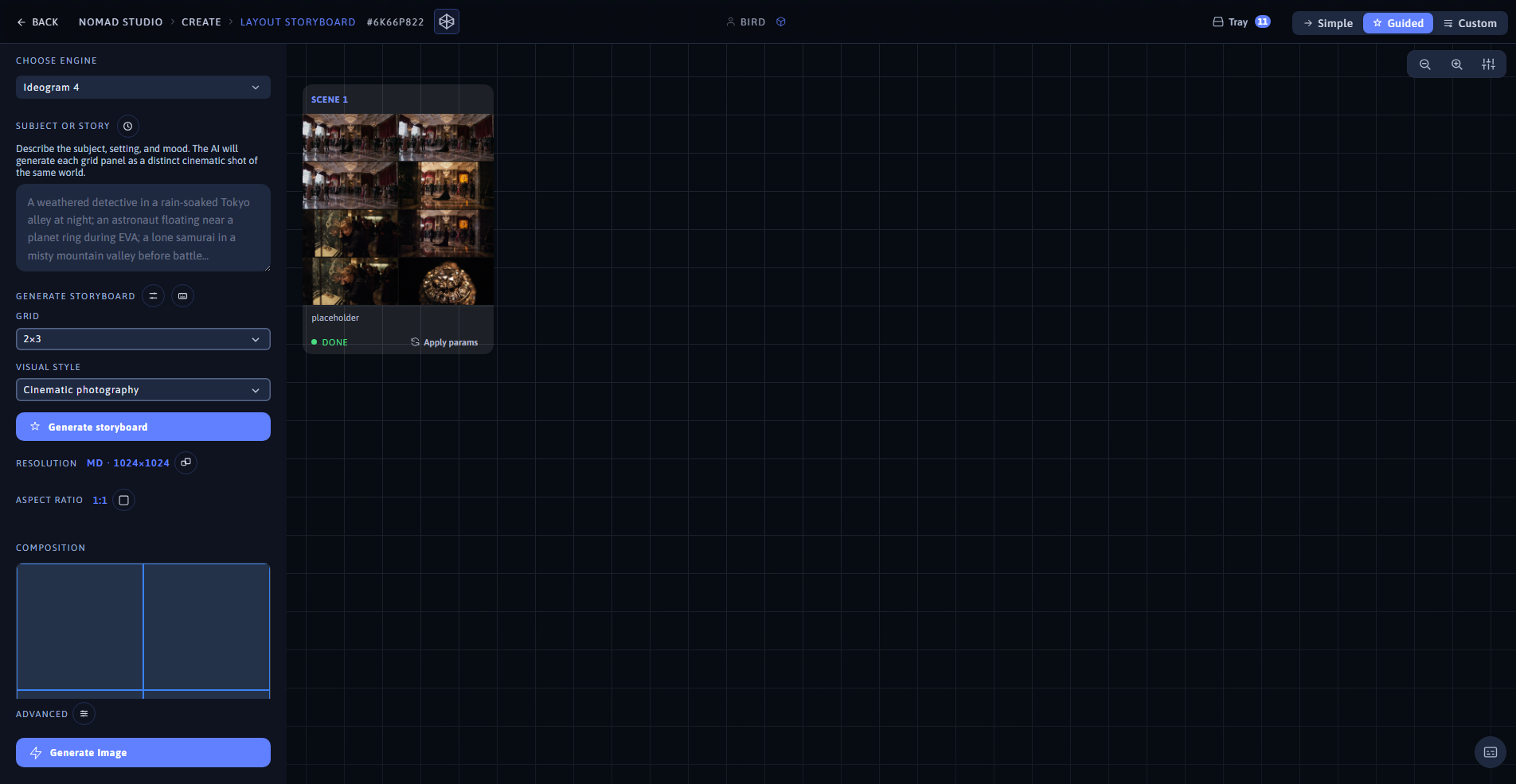Click the DONE status on Scene 1

pos(330,342)
